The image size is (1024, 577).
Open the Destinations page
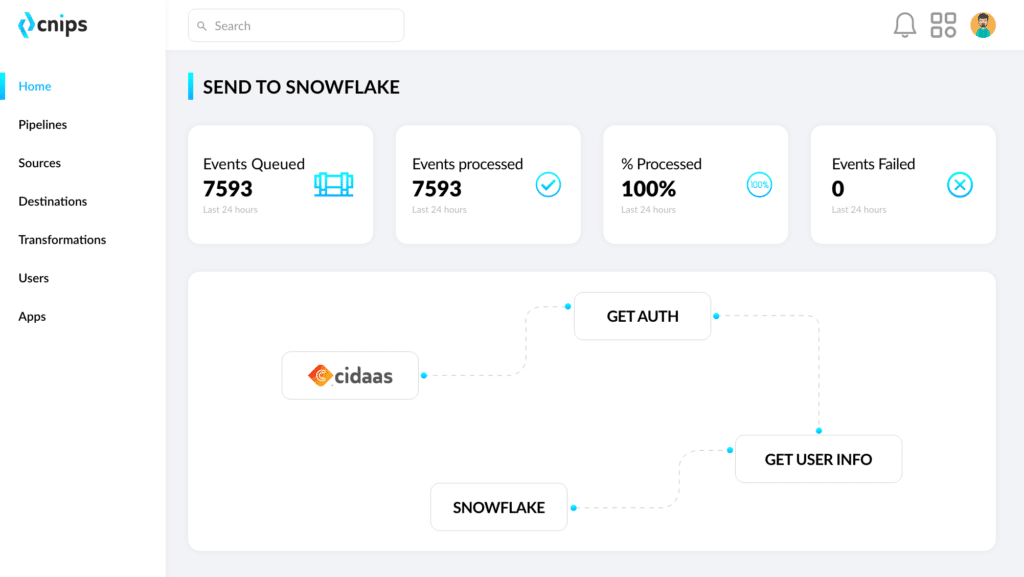coord(53,201)
